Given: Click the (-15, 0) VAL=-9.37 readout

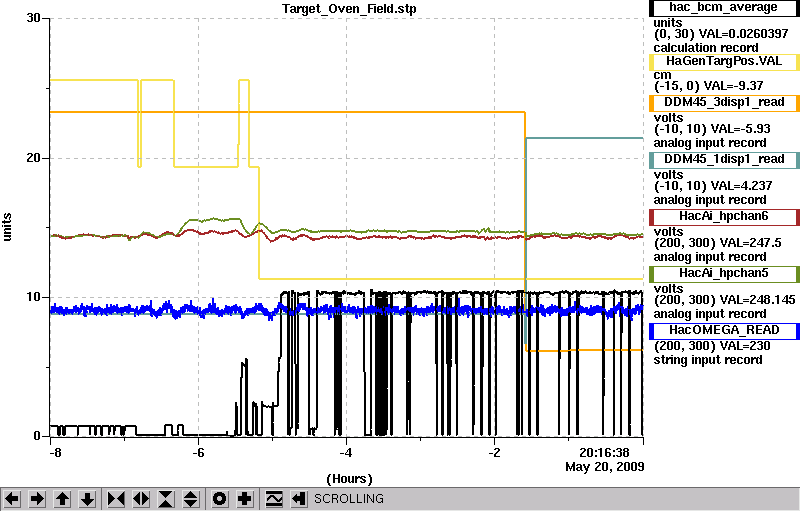Looking at the screenshot, I should pos(709,86).
